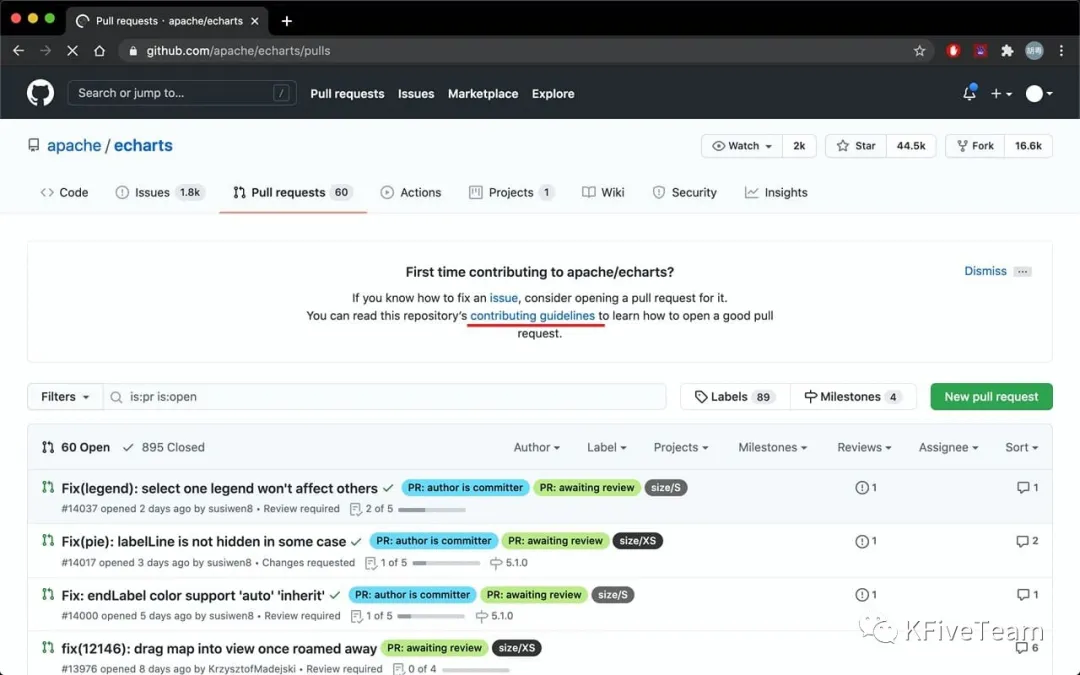Open 'Fix(legend): select one legend won't affect others'
The image size is (1080, 675).
pyautogui.click(x=219, y=488)
